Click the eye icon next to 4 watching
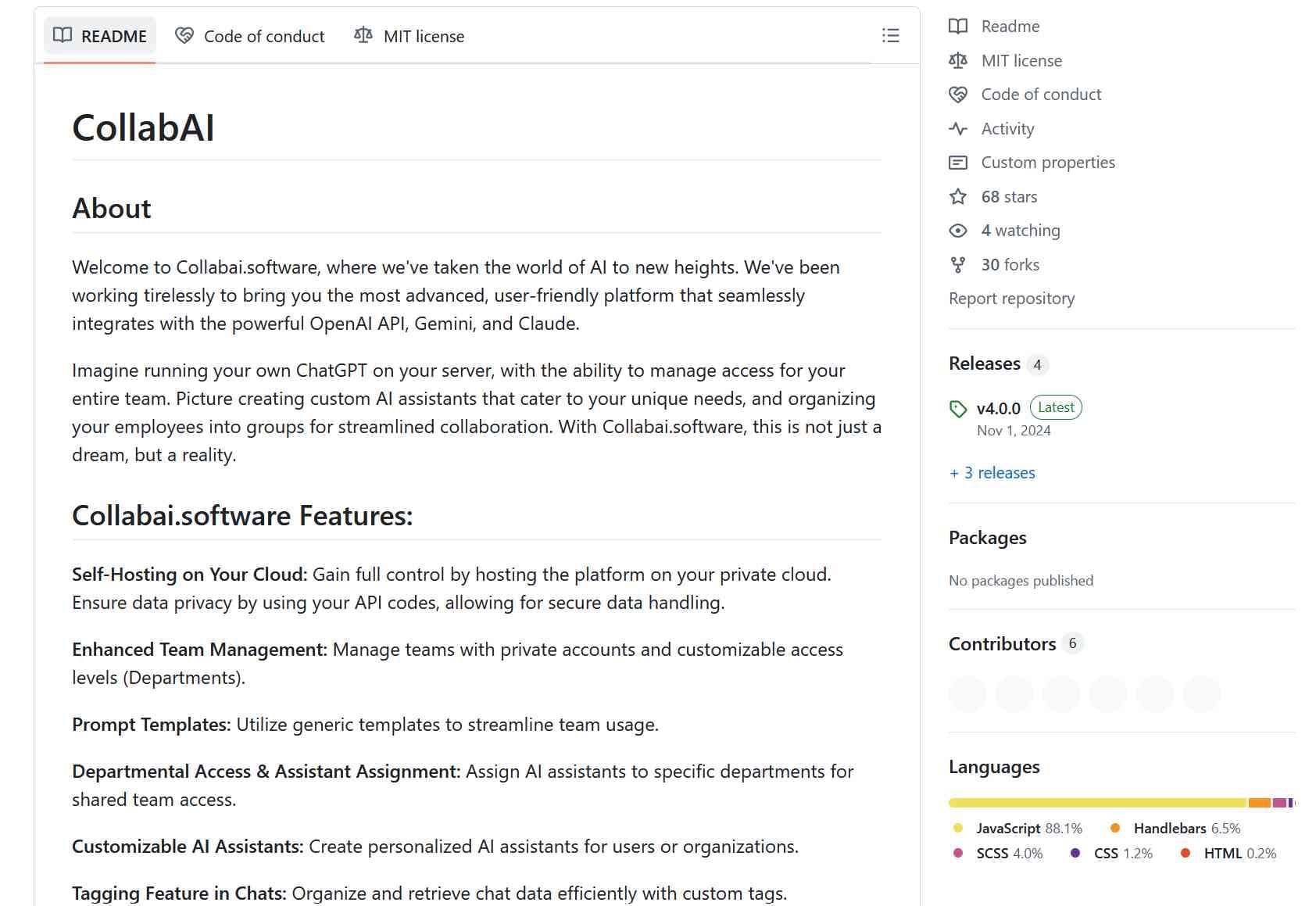 pyautogui.click(x=958, y=231)
